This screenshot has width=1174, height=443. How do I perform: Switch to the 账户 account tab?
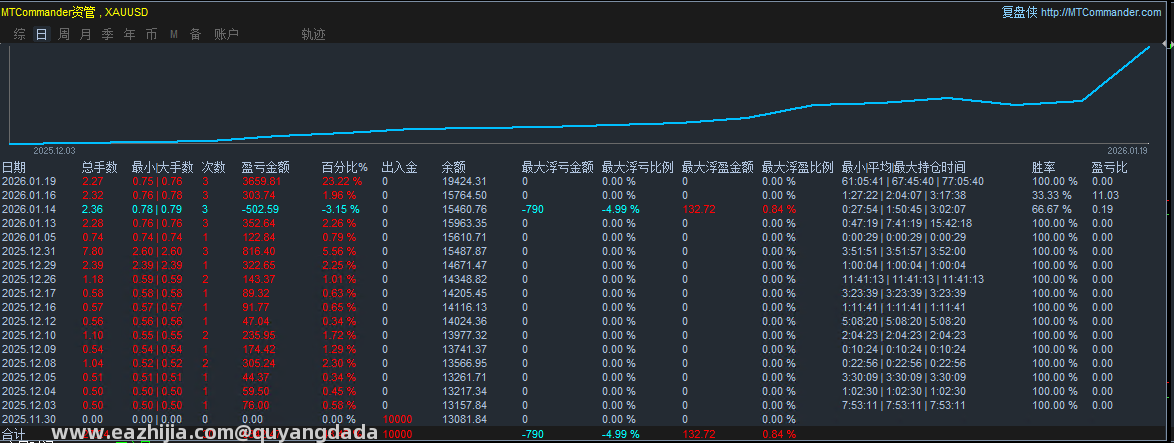point(226,34)
